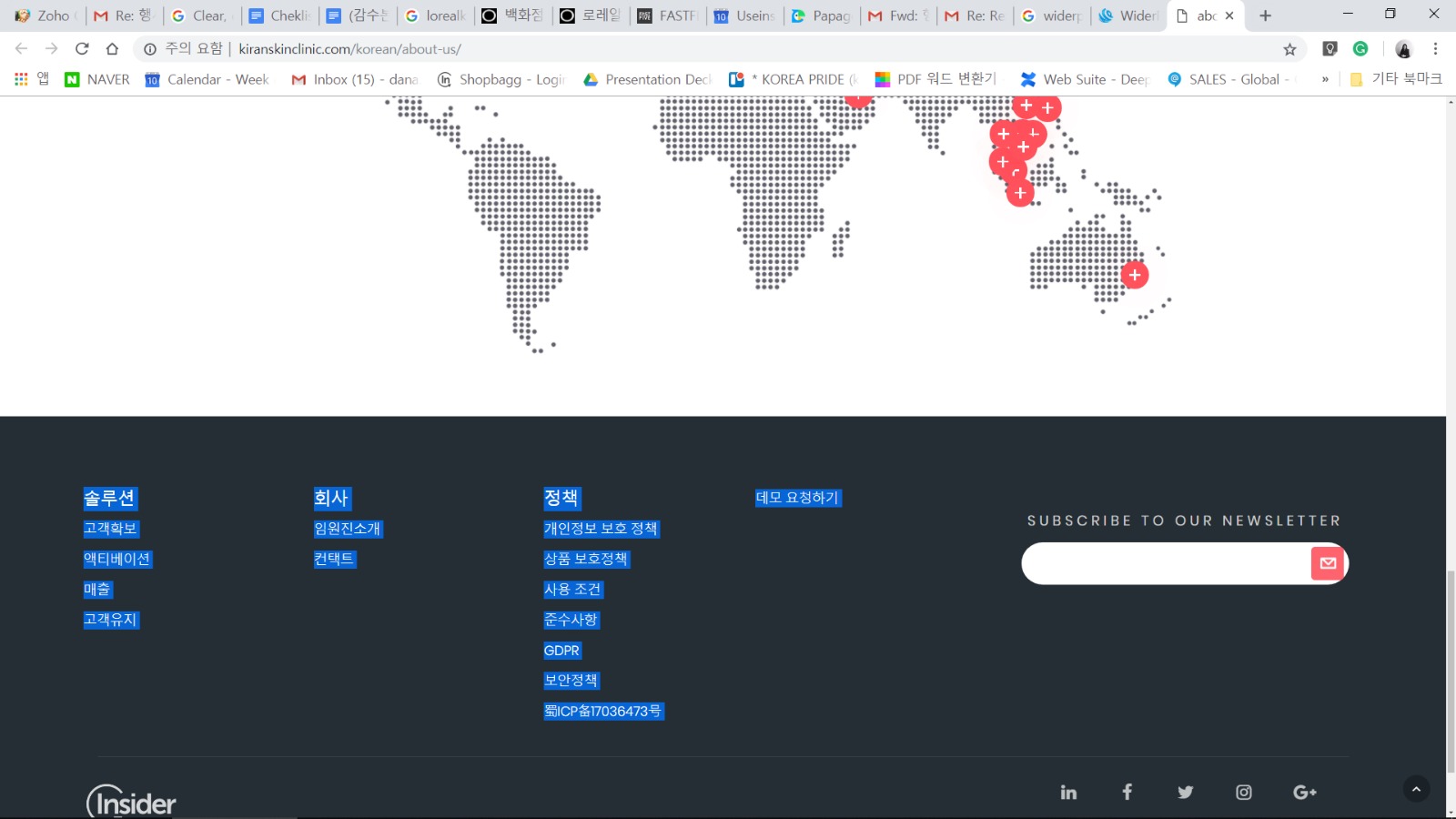Open the 개인정보 보호 정책 link
This screenshot has height=819, width=1456.
pos(601,529)
